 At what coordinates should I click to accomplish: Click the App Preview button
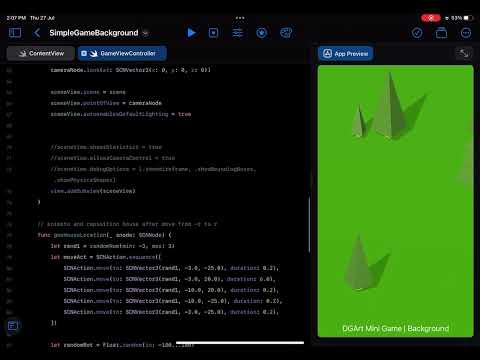click(346, 53)
